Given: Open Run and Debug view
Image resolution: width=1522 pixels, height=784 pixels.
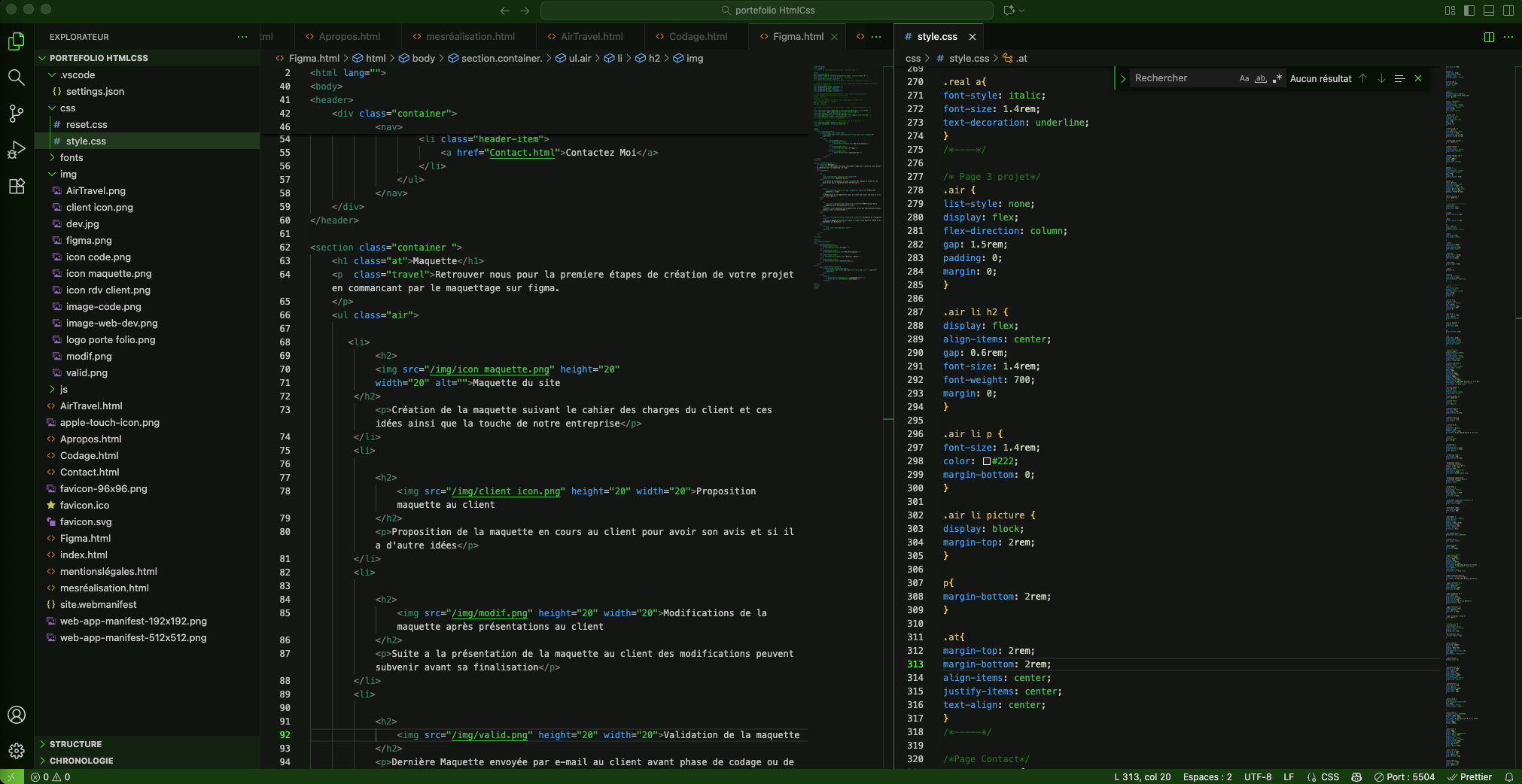Looking at the screenshot, I should click(x=16, y=150).
